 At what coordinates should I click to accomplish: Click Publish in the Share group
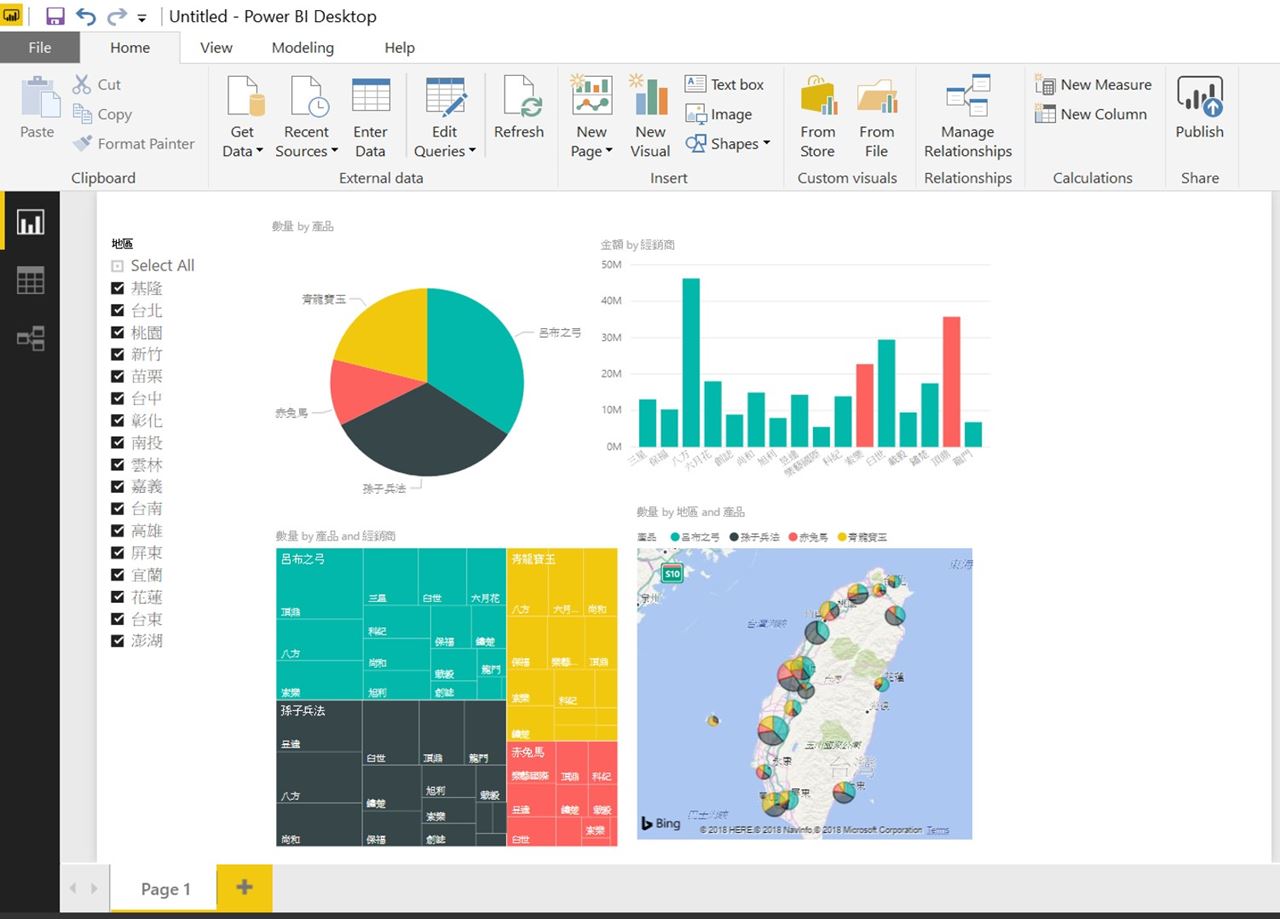click(x=1199, y=108)
